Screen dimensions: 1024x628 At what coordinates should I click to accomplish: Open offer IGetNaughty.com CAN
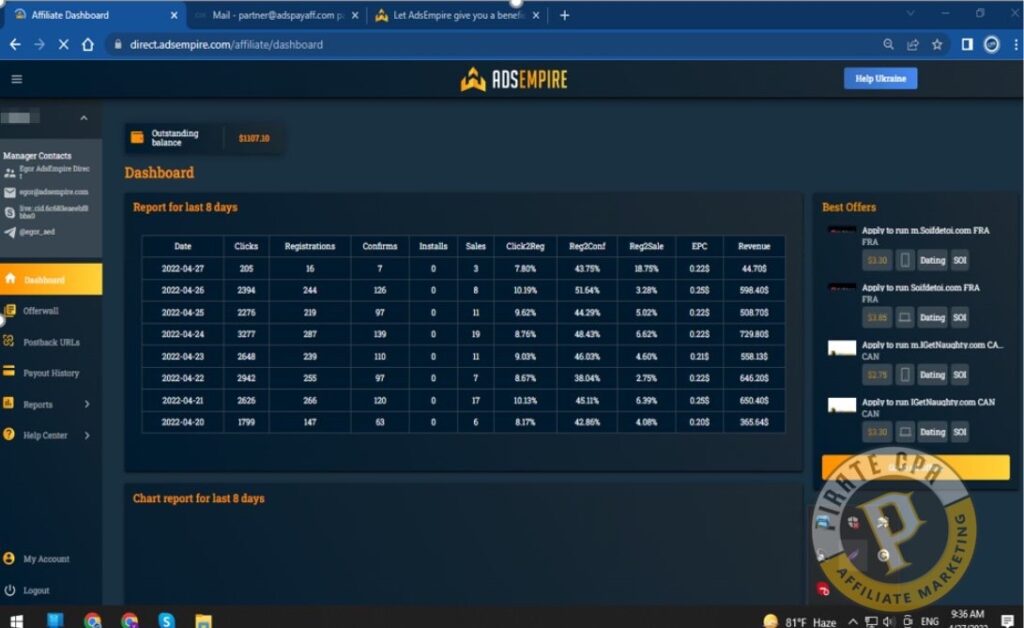pos(928,403)
